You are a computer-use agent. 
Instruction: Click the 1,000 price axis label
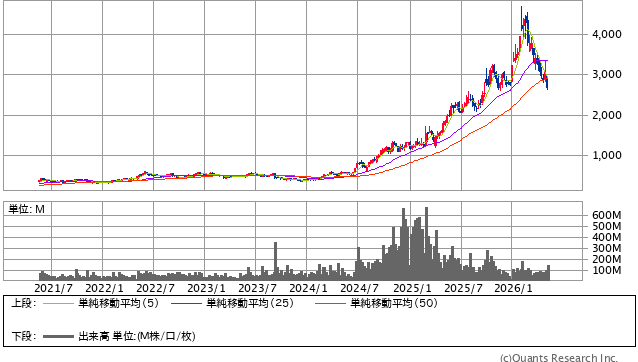tap(607, 155)
